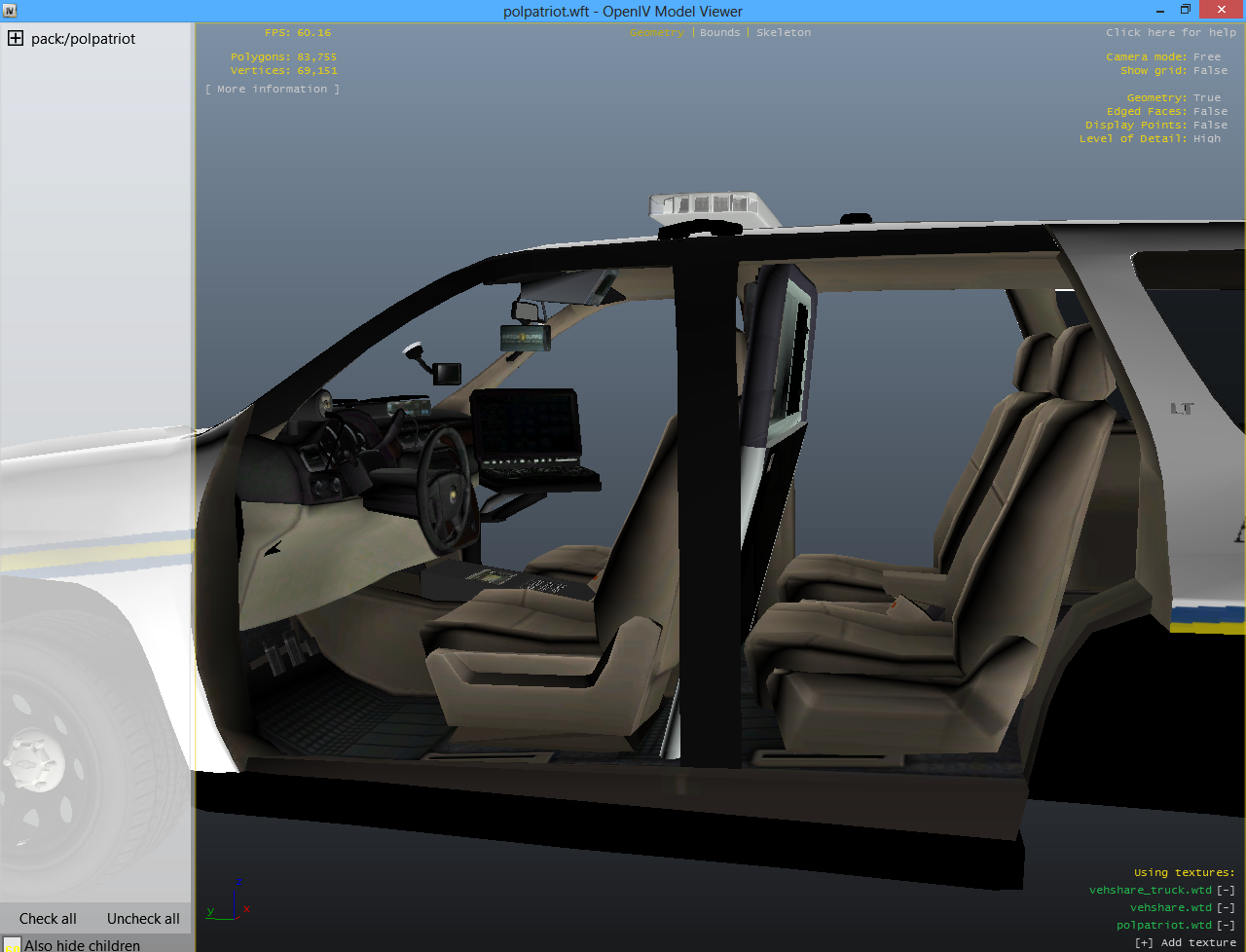Click the OpenIV app icon in title bar
The image size is (1246, 952).
coord(10,11)
